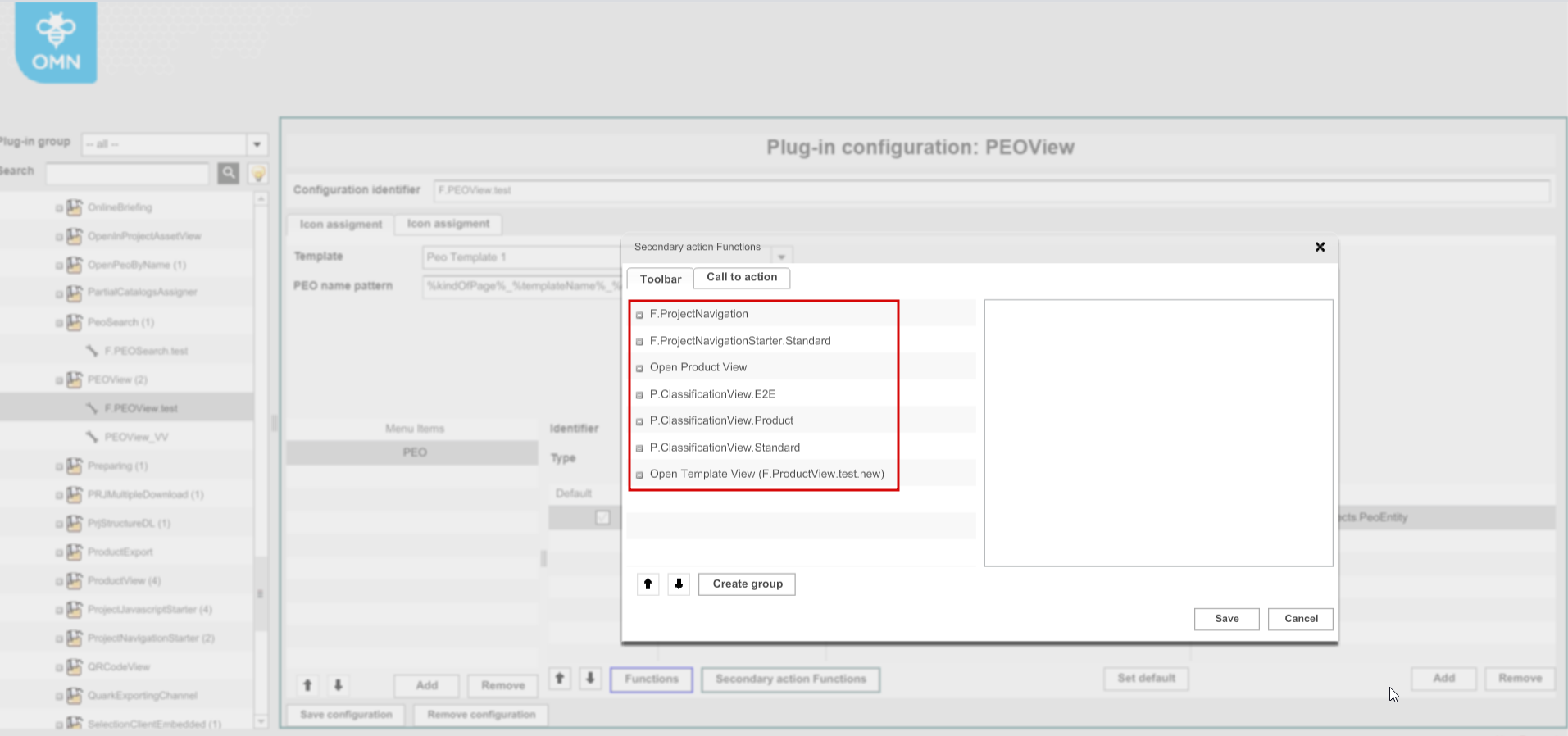Screen dimensions: 1568x736
Task: Click the plug-in tree scroll-down arrow
Action: (261, 722)
